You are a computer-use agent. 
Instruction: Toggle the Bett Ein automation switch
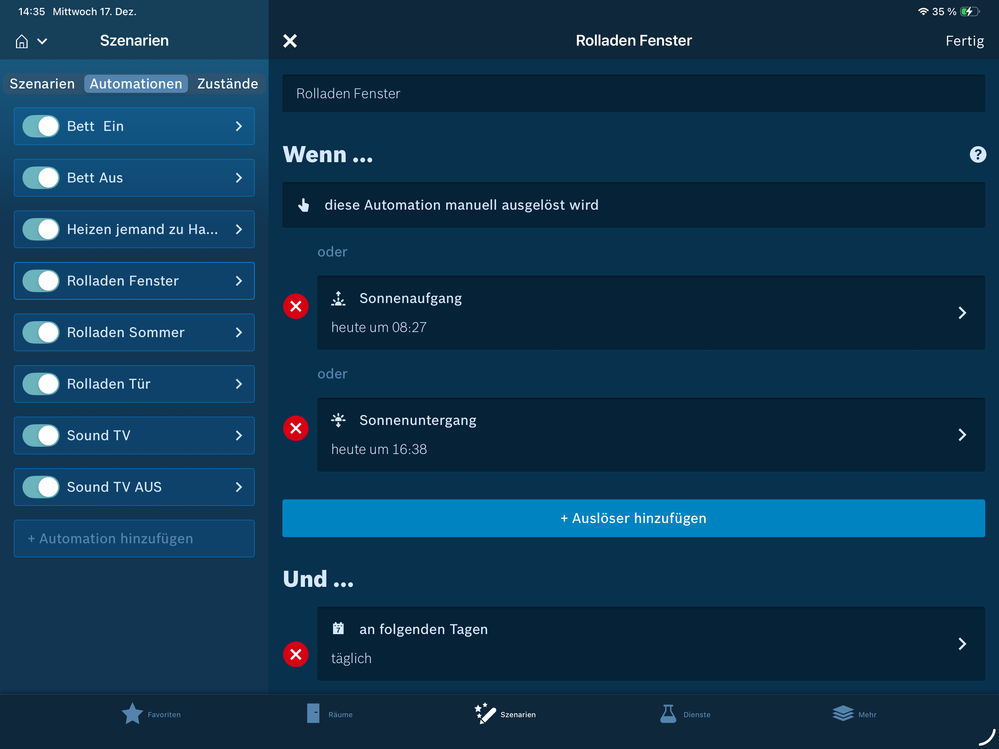pyautogui.click(x=41, y=126)
